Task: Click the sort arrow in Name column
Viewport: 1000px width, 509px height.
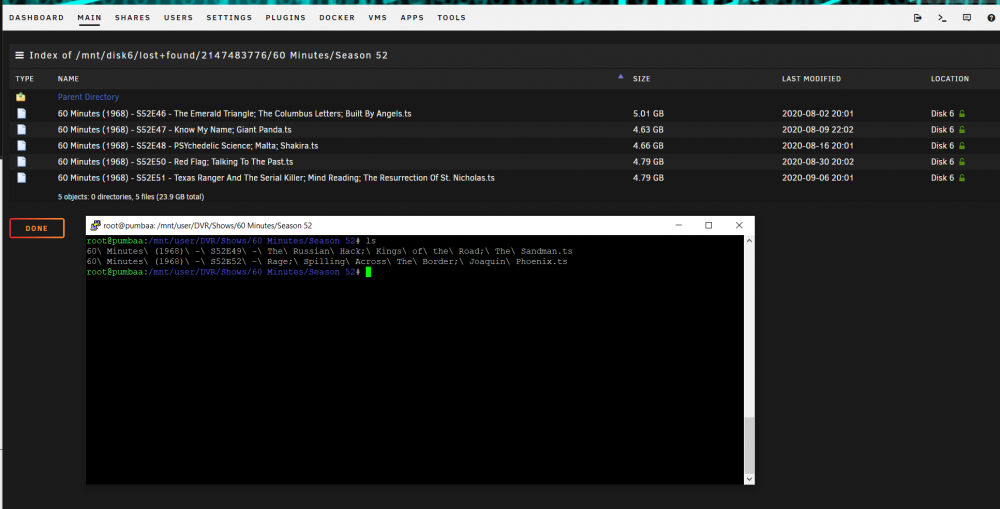Action: [621, 77]
